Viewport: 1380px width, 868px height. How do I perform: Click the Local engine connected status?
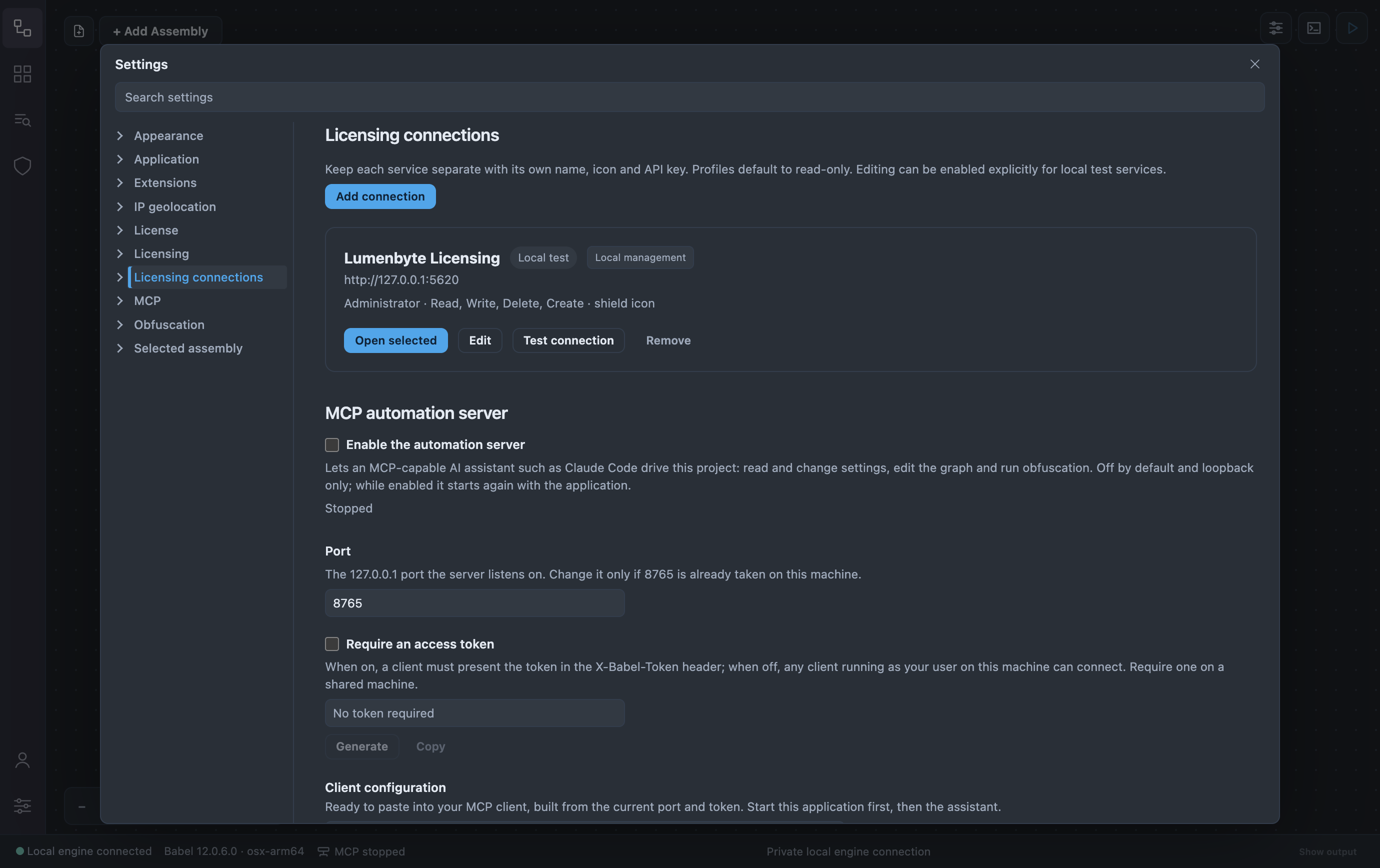coord(83,851)
